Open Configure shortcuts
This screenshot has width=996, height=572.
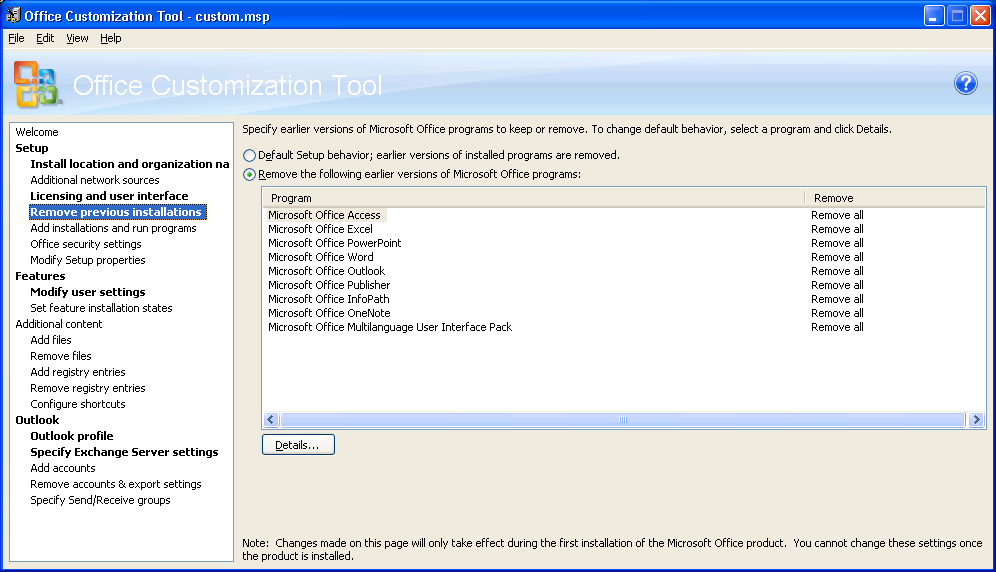(x=77, y=404)
